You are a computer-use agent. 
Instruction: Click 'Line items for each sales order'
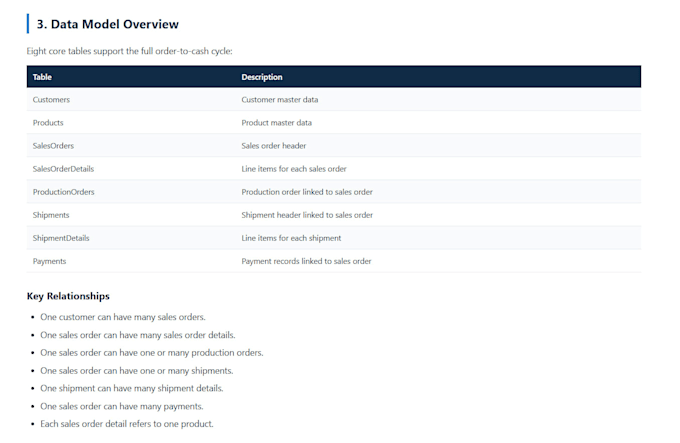[x=294, y=169]
